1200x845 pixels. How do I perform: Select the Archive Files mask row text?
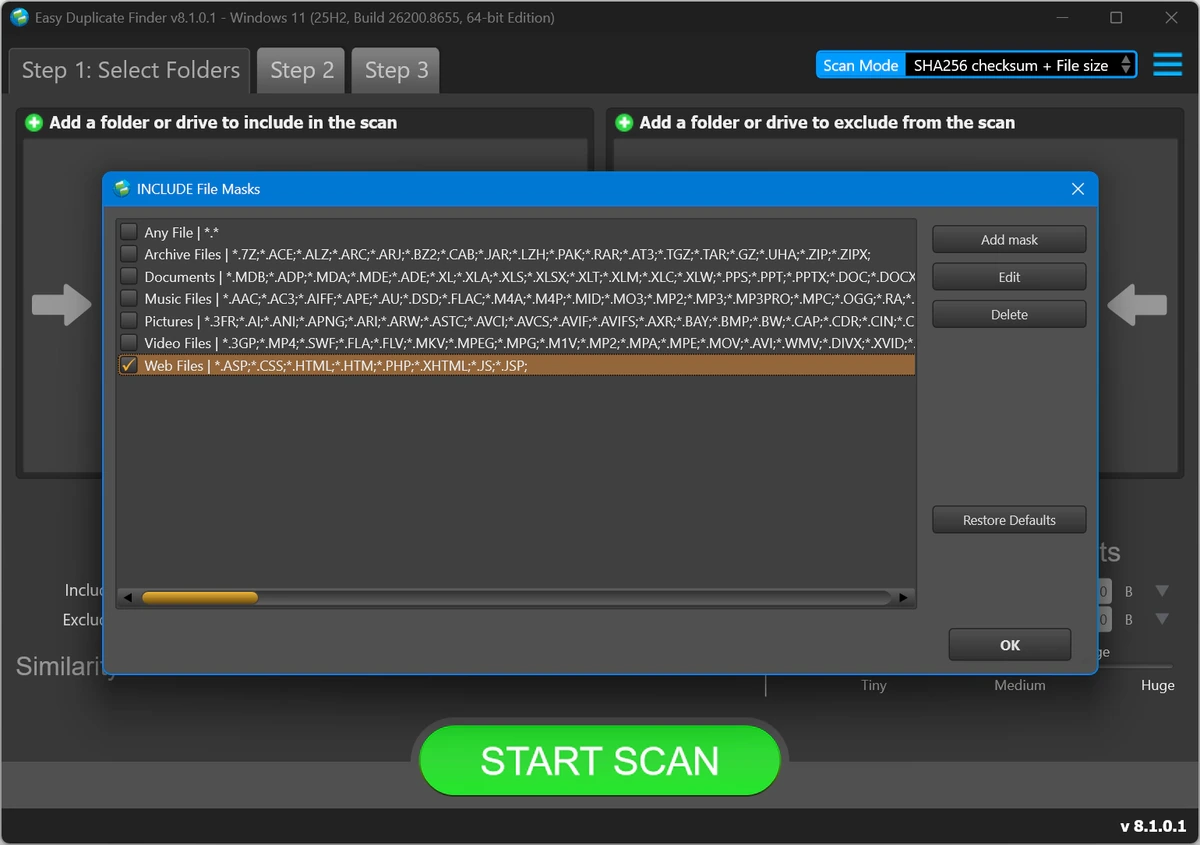507,254
